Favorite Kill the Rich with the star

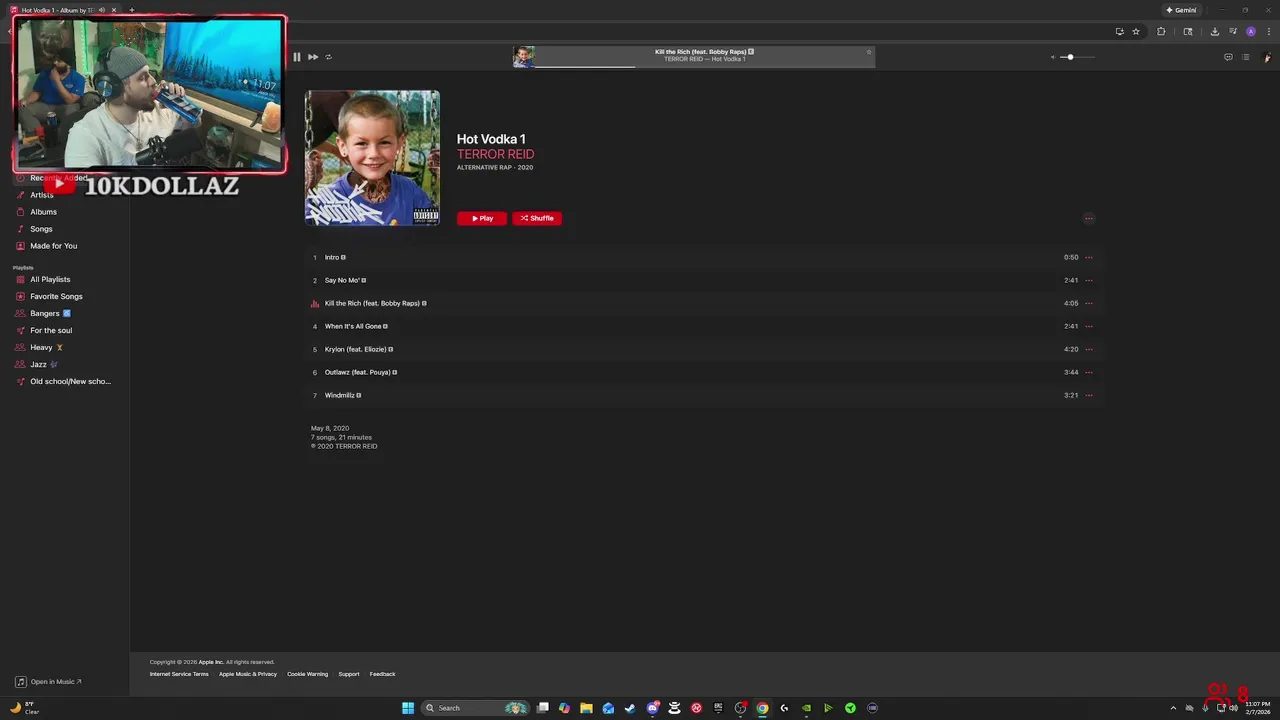pyautogui.click(x=868, y=52)
